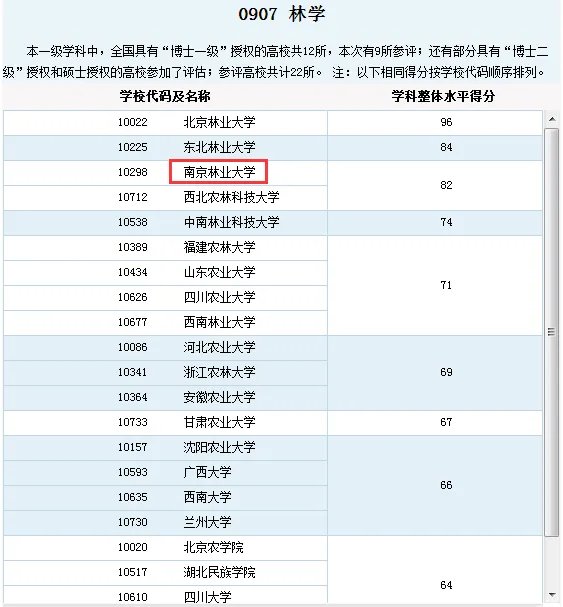Screen dimensions: 563x607
Task: Click the scrollbar down arrow
Action: point(552,595)
